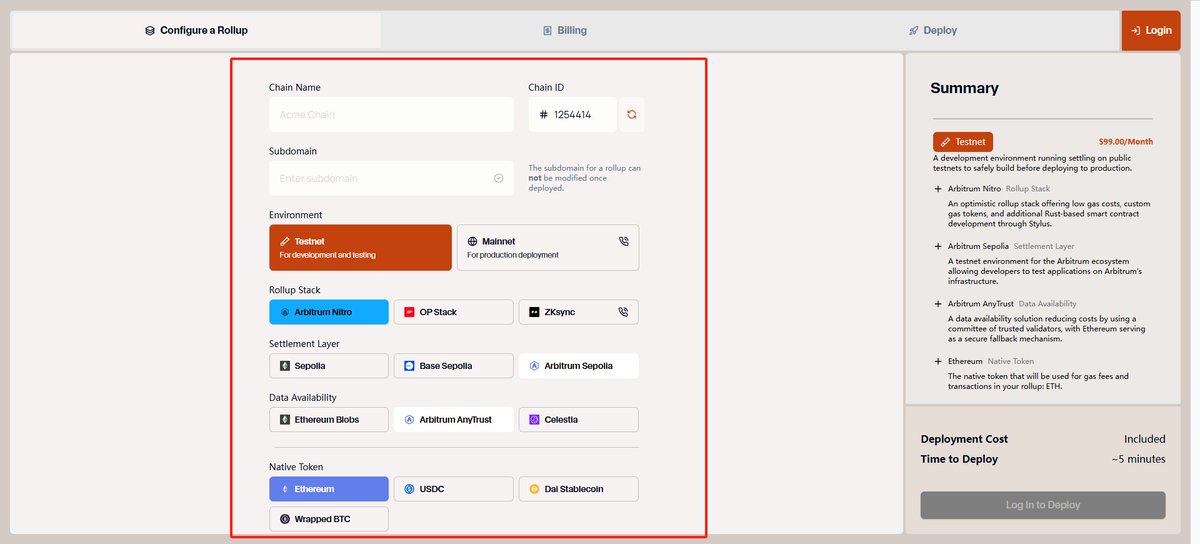This screenshot has height=544, width=1200.
Task: Set Dai Stablecoin as native token
Action: [x=578, y=489]
